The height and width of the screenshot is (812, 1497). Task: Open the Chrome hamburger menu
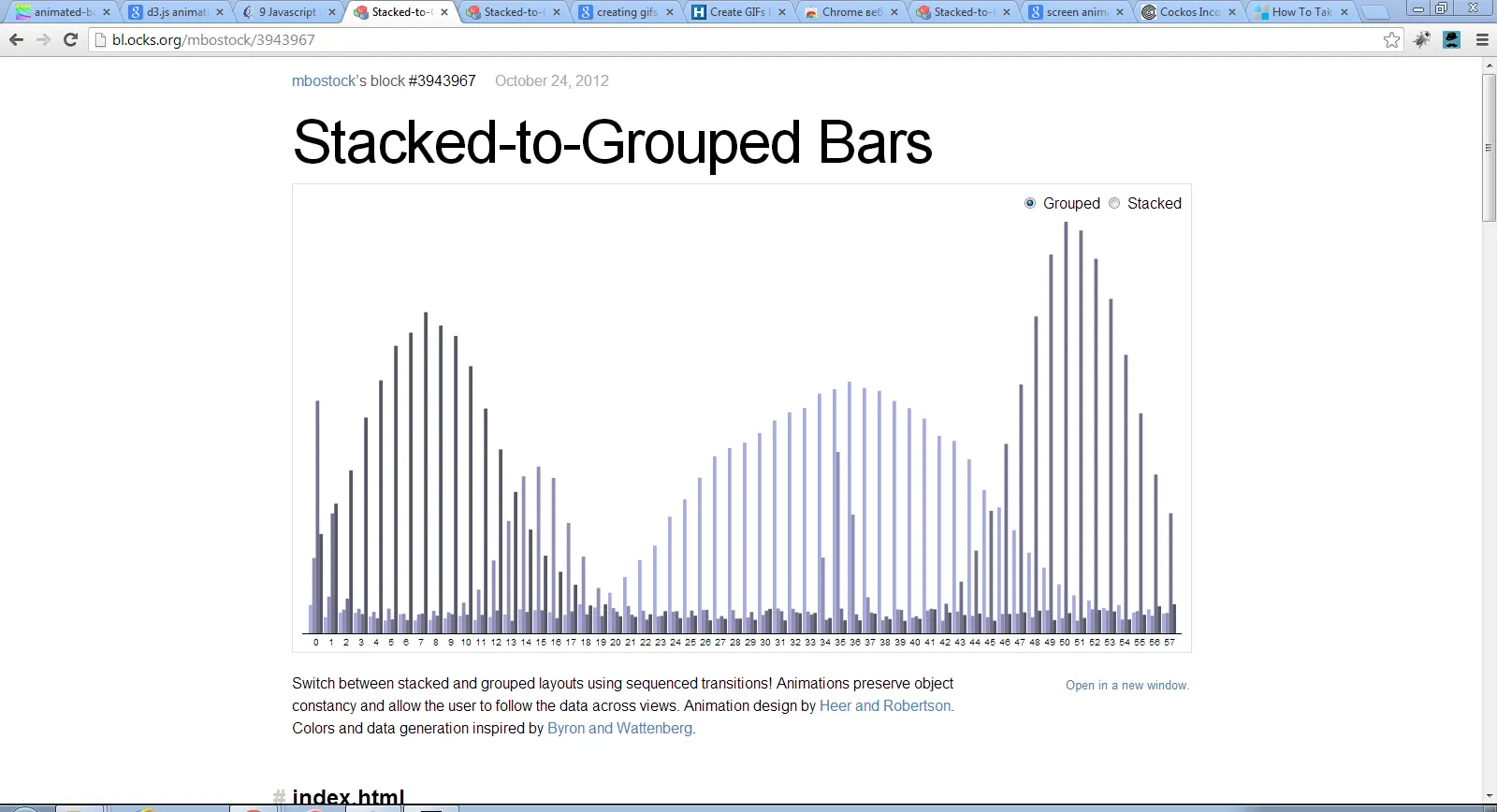[1482, 39]
